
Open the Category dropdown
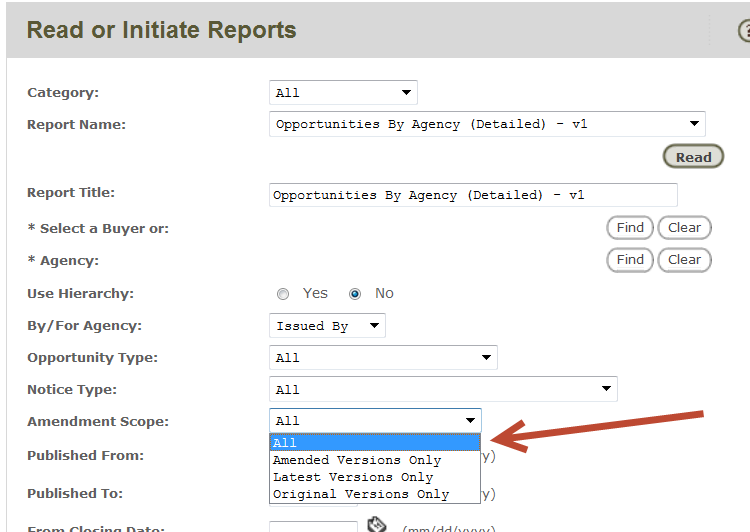point(343,93)
